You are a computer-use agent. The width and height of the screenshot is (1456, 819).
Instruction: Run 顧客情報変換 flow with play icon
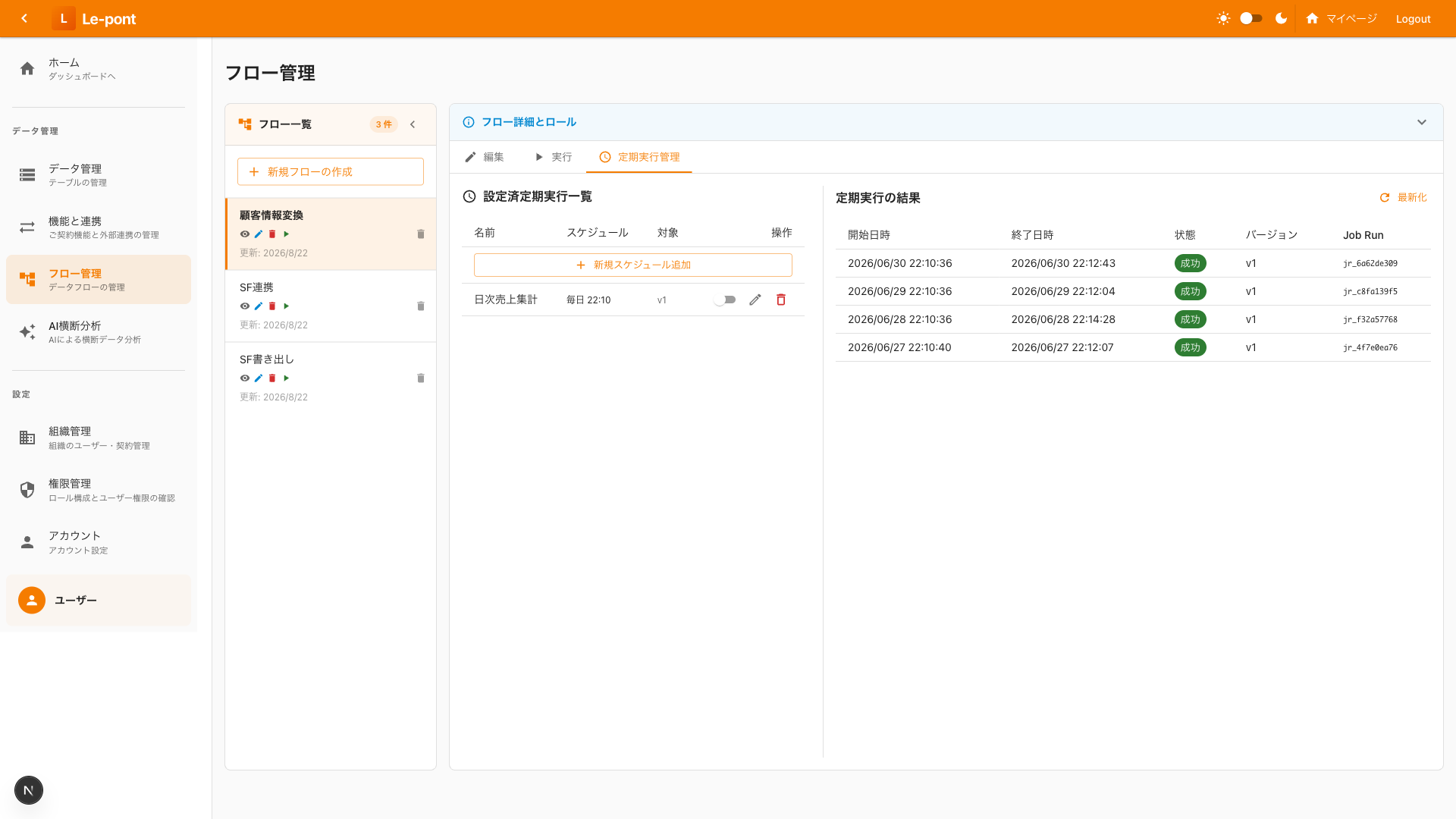[x=287, y=234]
